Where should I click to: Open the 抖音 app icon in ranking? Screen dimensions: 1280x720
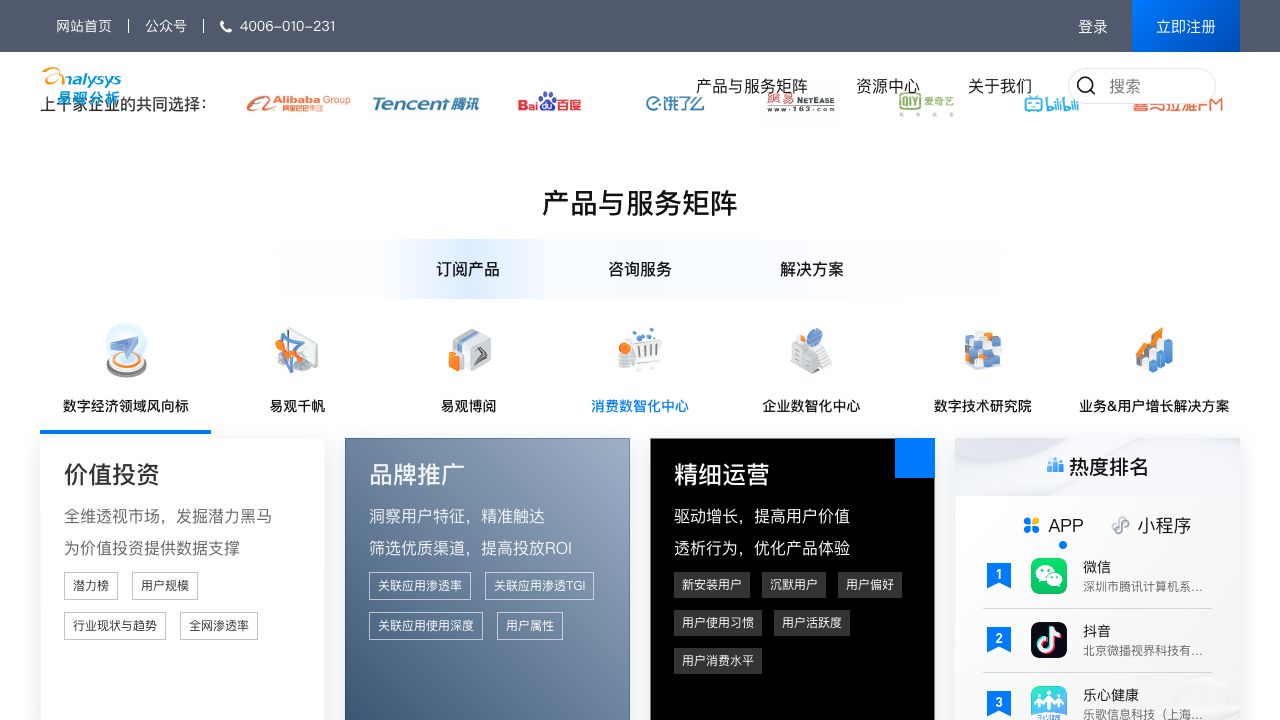coord(1049,640)
